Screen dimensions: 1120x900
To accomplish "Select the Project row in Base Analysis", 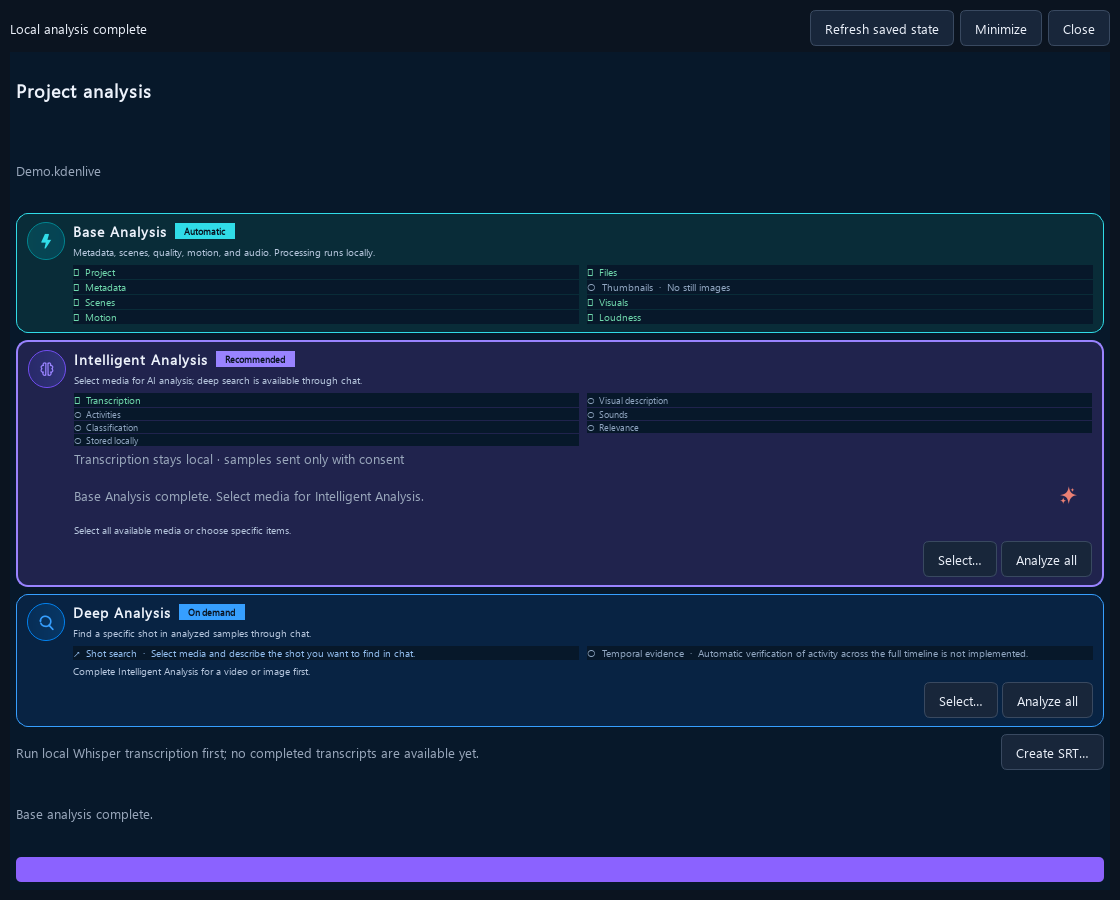I will (326, 272).
